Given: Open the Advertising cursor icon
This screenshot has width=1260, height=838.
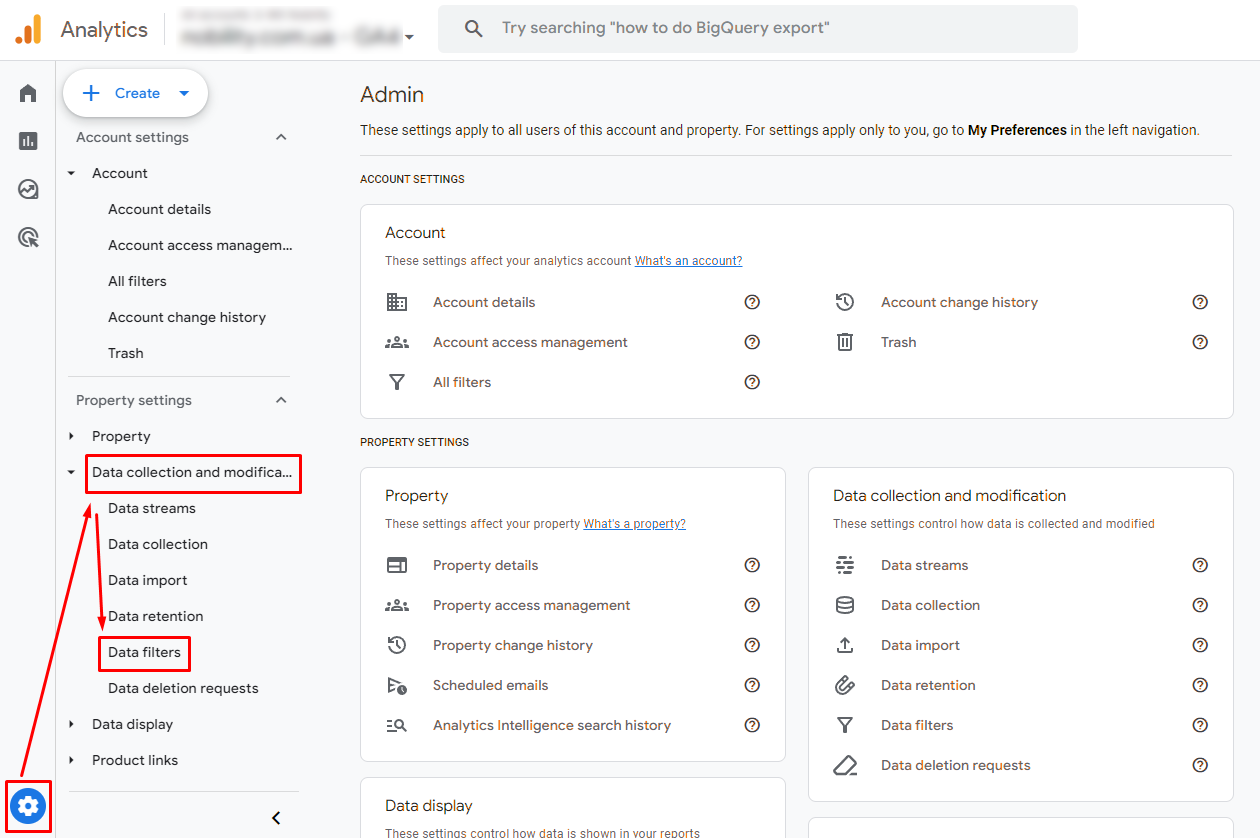Looking at the screenshot, I should point(28,237).
